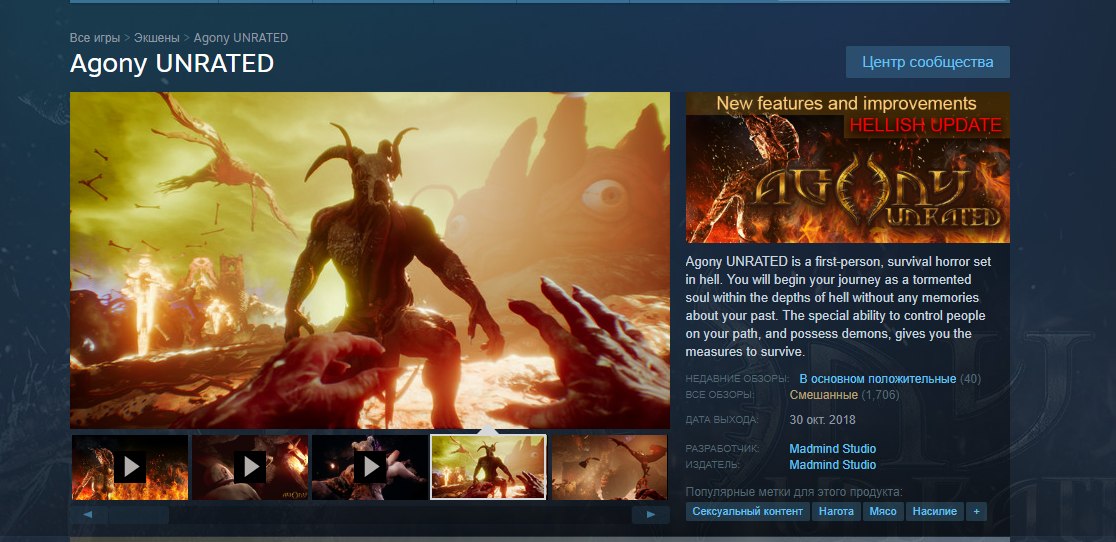The width and height of the screenshot is (1116, 542).
Task: Click the release date '30 окт. 2018'
Action: pyautogui.click(x=822, y=420)
